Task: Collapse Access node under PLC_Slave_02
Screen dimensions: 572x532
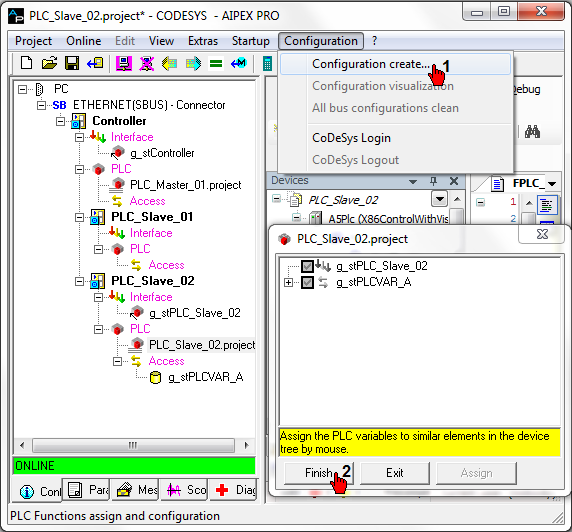Action: [117, 361]
